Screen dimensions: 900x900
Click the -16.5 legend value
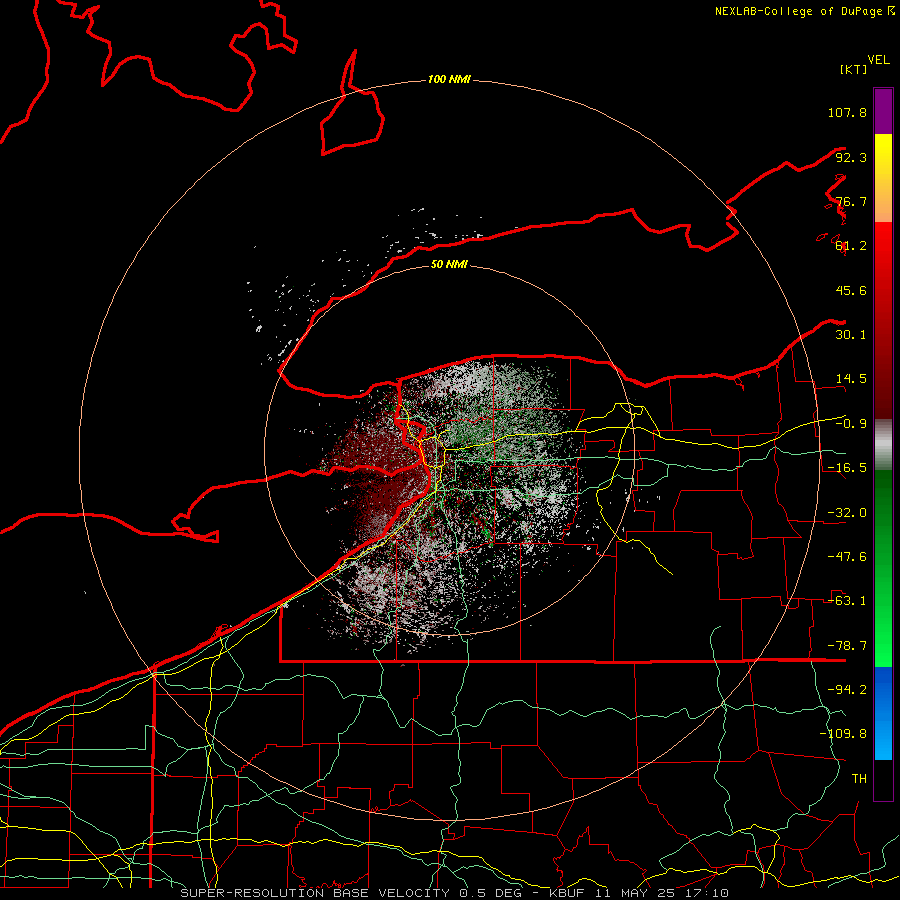pyautogui.click(x=847, y=468)
